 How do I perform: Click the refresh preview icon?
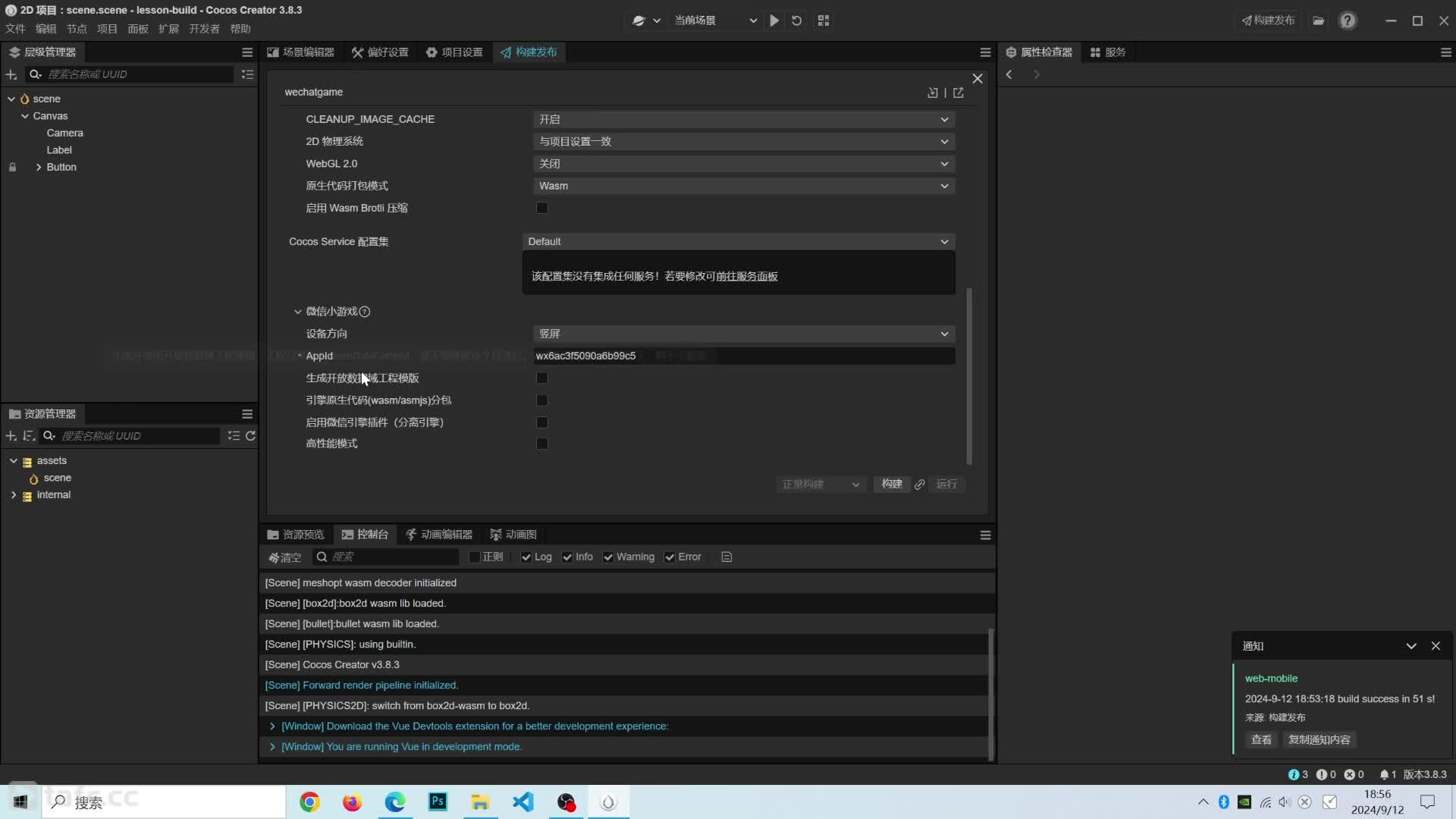pyautogui.click(x=796, y=20)
